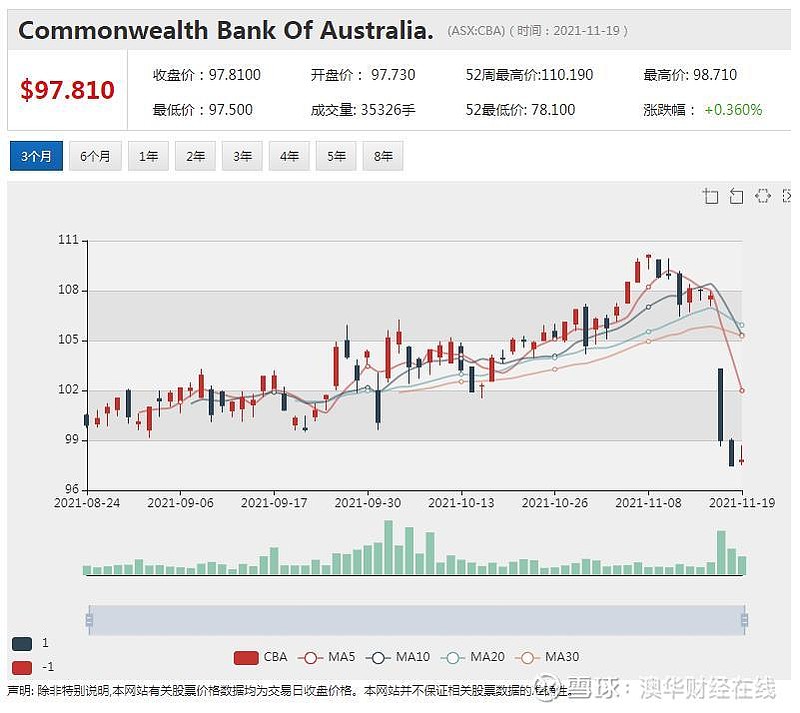
Task: Click the 最低价：97.500 value
Action: [x=203, y=110]
